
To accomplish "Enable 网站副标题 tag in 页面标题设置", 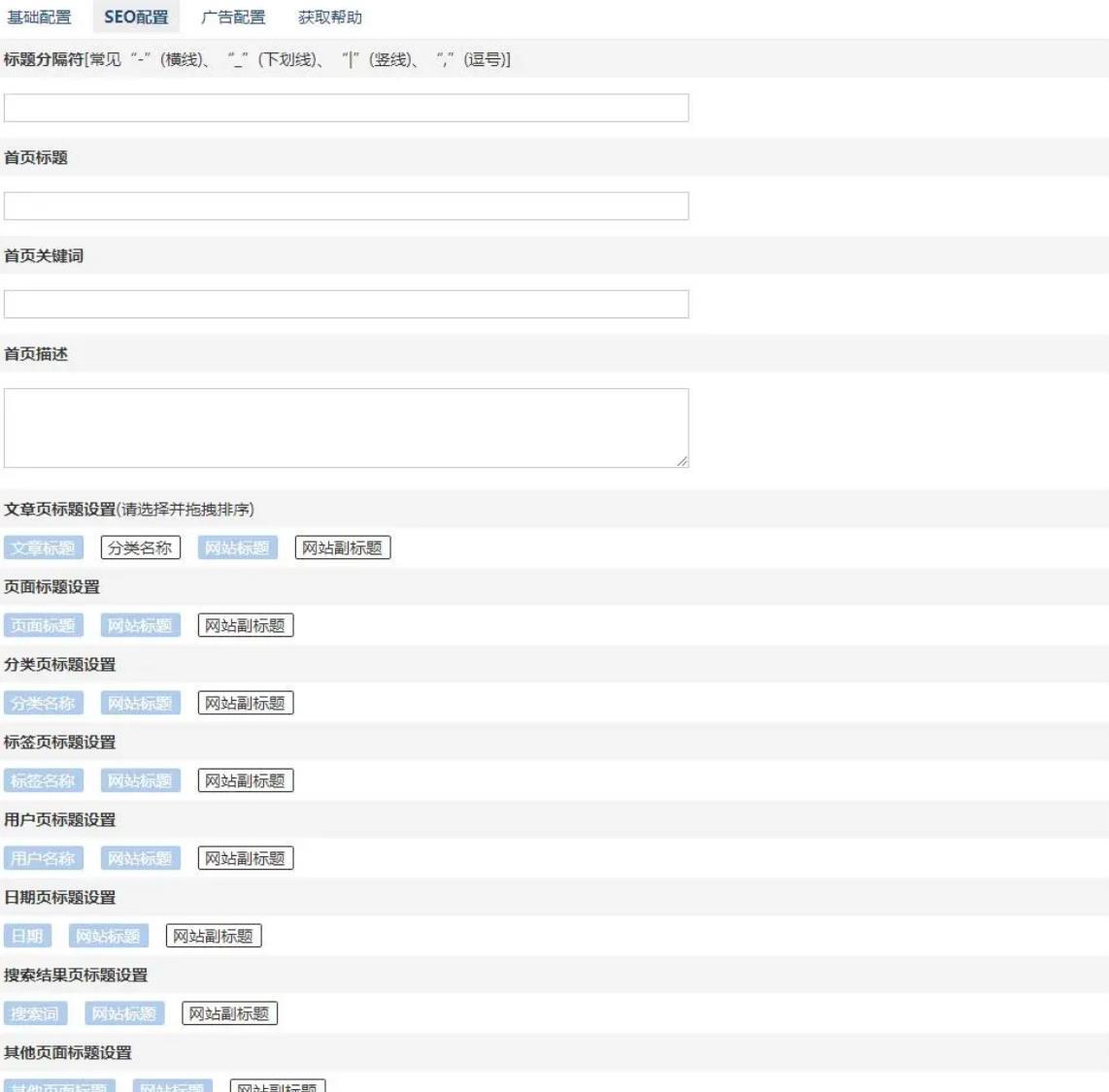I will click(245, 625).
